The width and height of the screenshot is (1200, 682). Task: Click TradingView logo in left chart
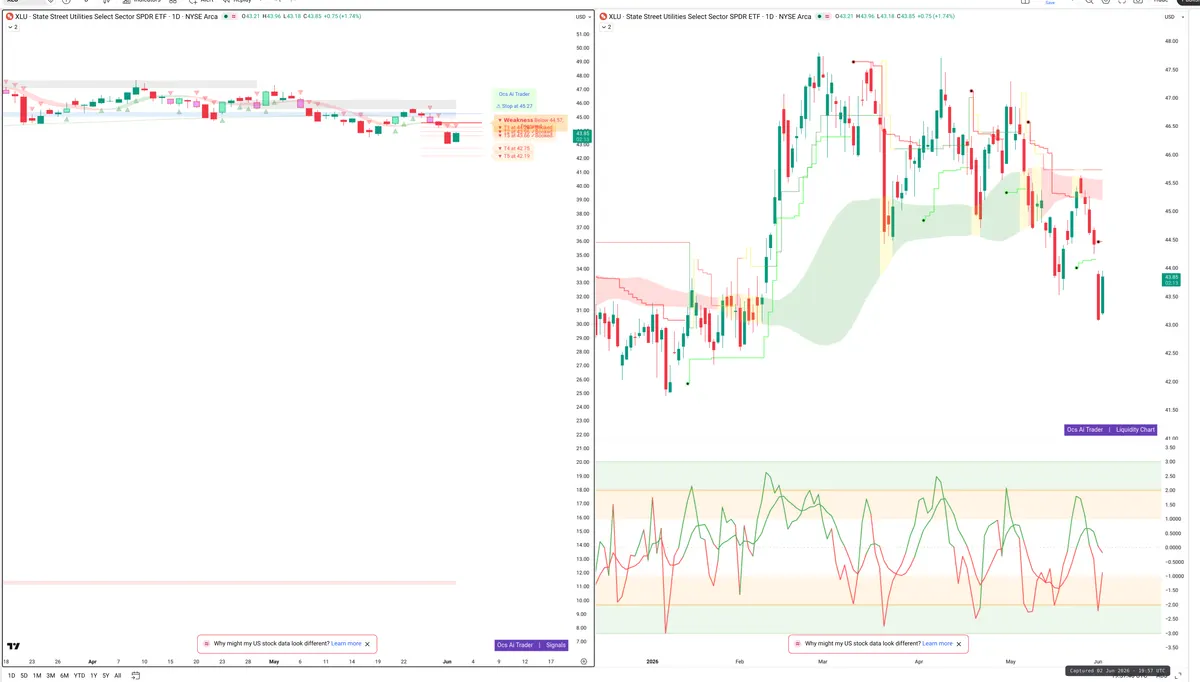click(14, 647)
